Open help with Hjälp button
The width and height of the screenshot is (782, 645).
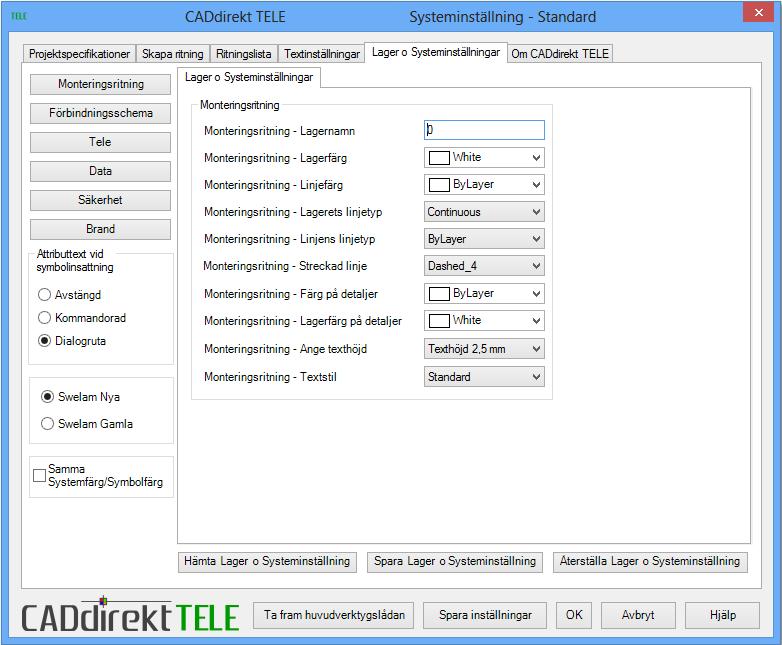[x=723, y=615]
